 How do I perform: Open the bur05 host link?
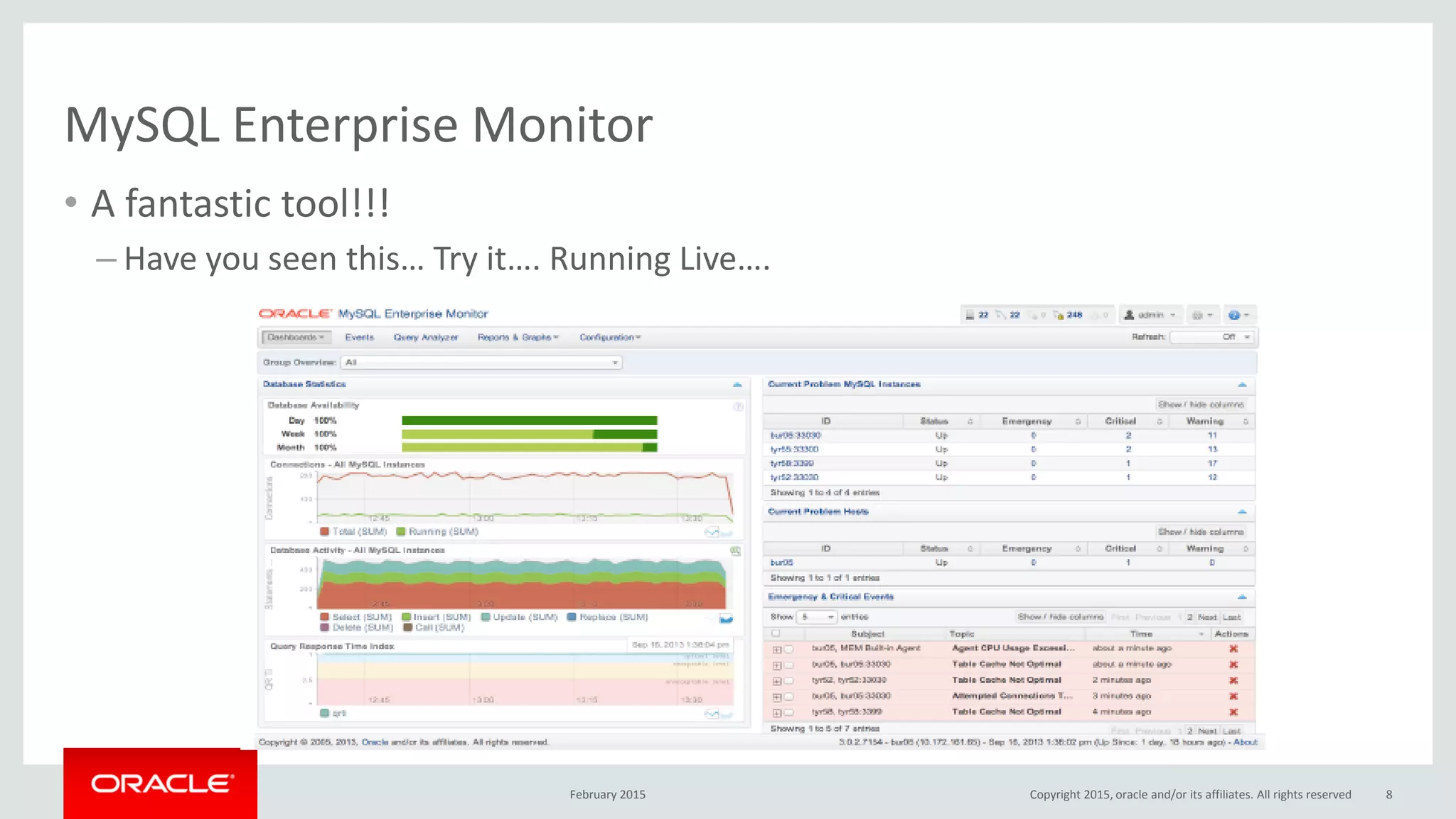pos(781,562)
